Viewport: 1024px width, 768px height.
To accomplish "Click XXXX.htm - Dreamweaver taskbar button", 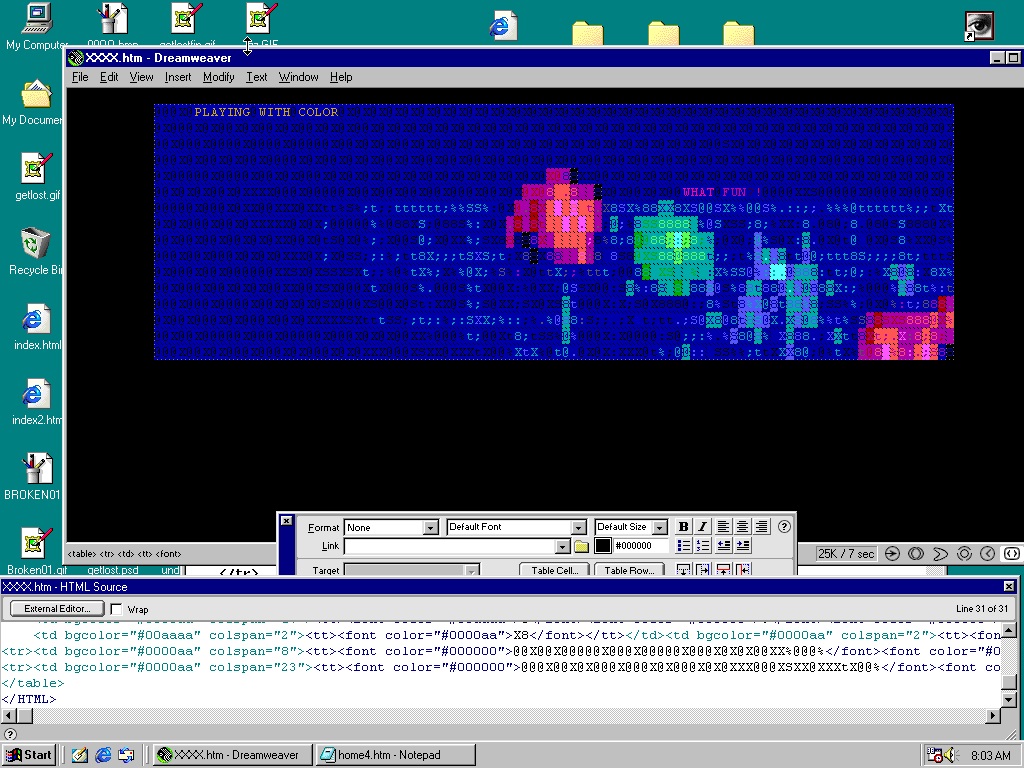I will pos(232,755).
